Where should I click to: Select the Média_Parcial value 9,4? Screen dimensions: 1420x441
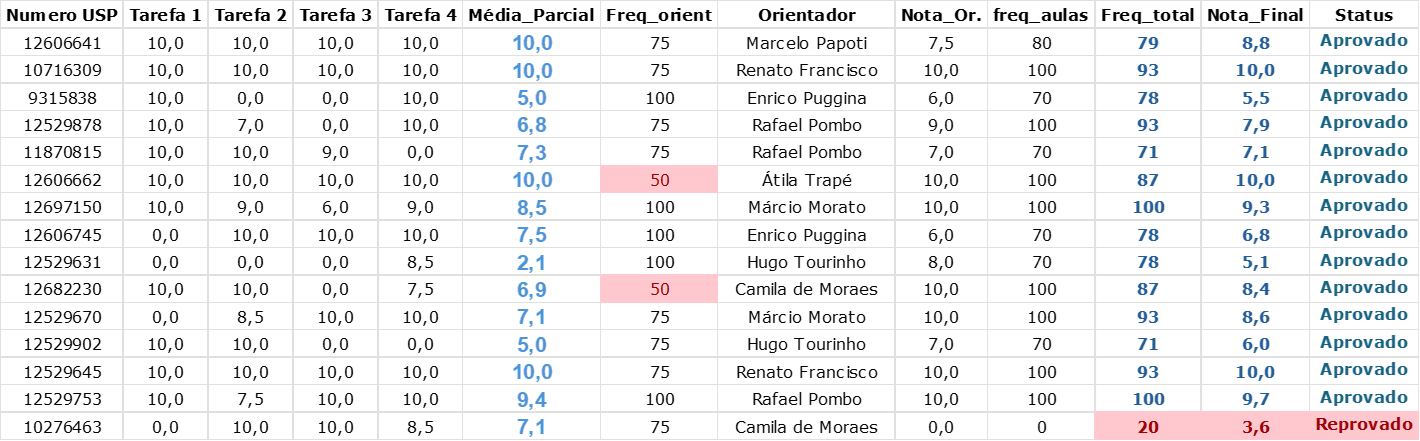point(532,399)
